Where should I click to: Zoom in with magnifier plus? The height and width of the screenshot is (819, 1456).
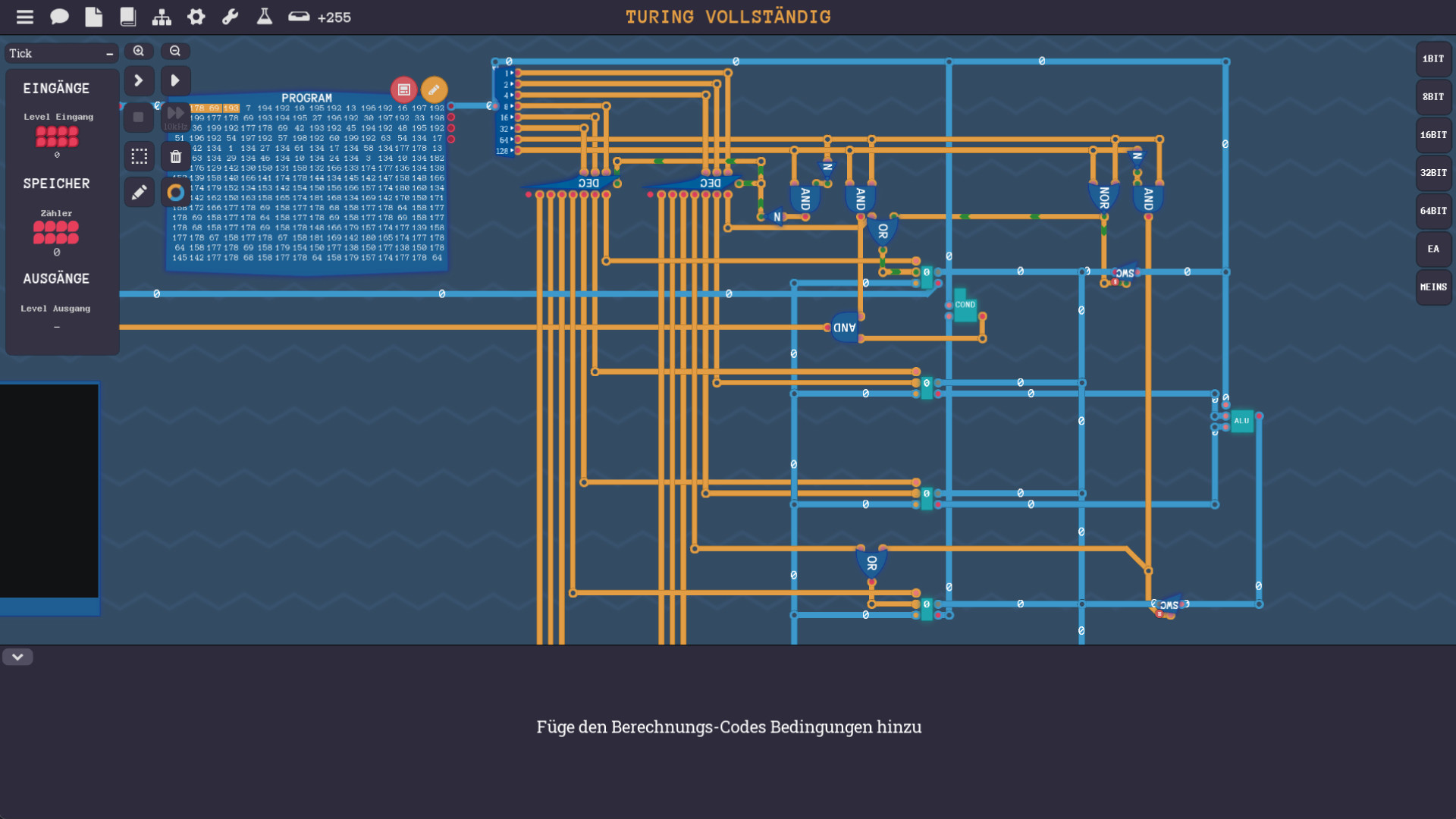point(139,51)
